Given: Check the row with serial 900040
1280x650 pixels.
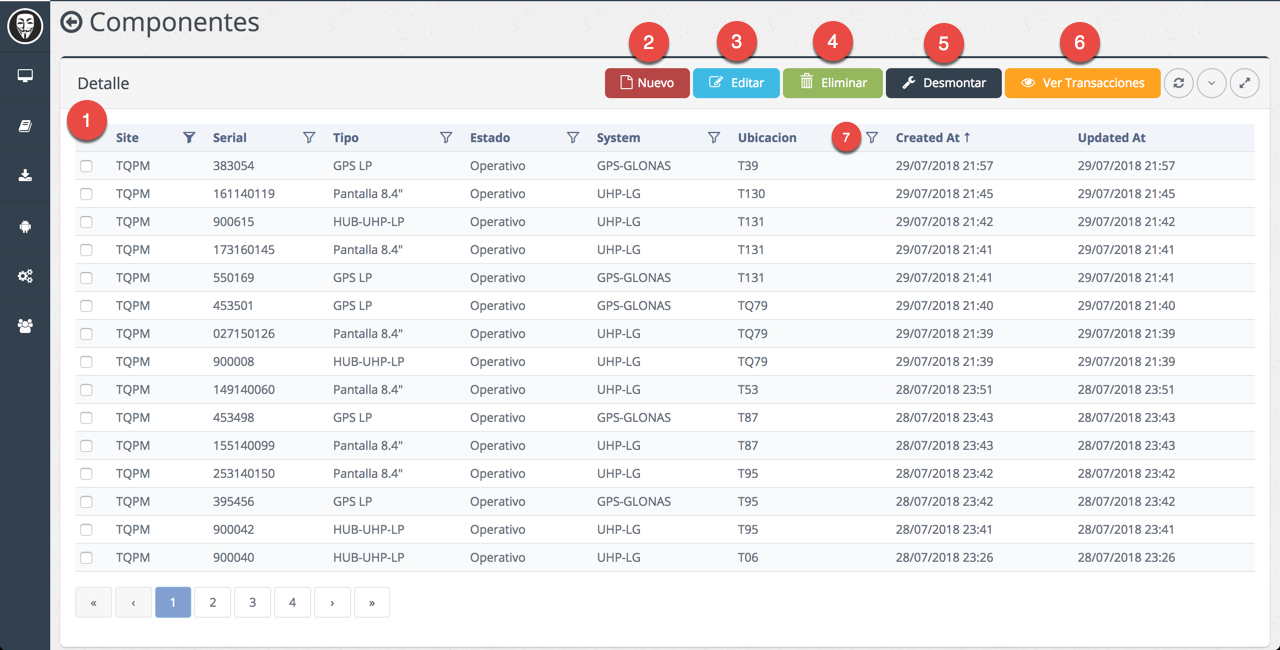Looking at the screenshot, I should (87, 558).
